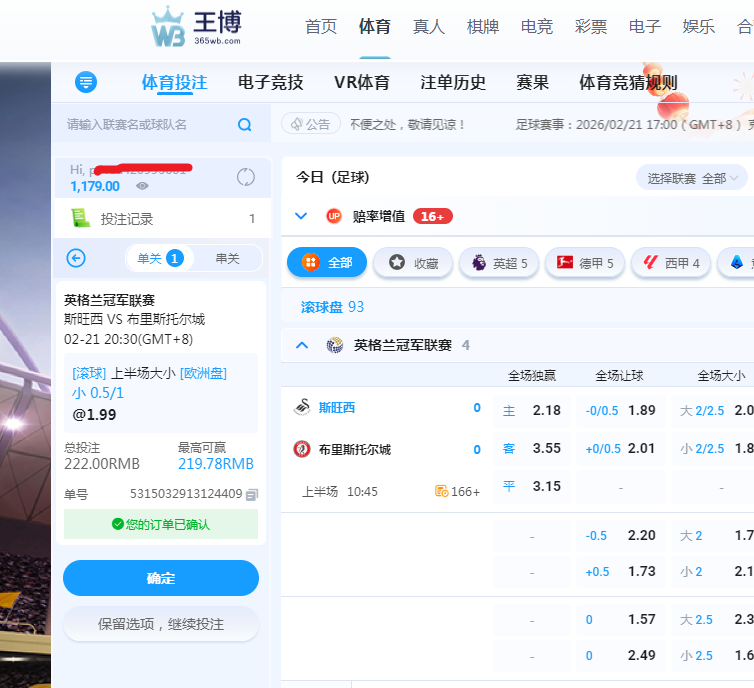Collapse the 赔率增值 section
Viewport: 754px width, 688px height.
(x=302, y=216)
